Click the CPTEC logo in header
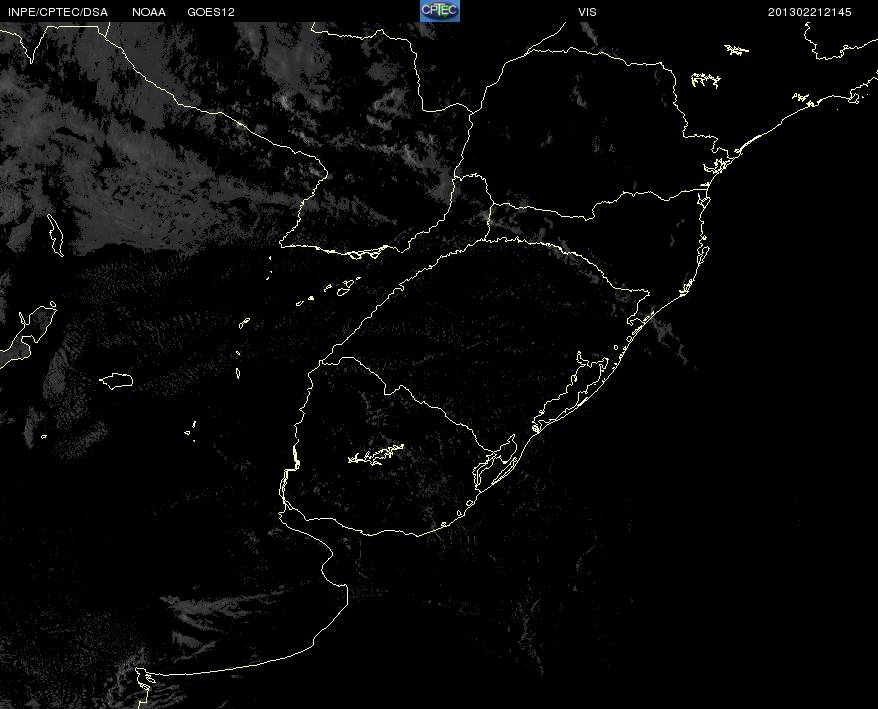 pos(440,11)
